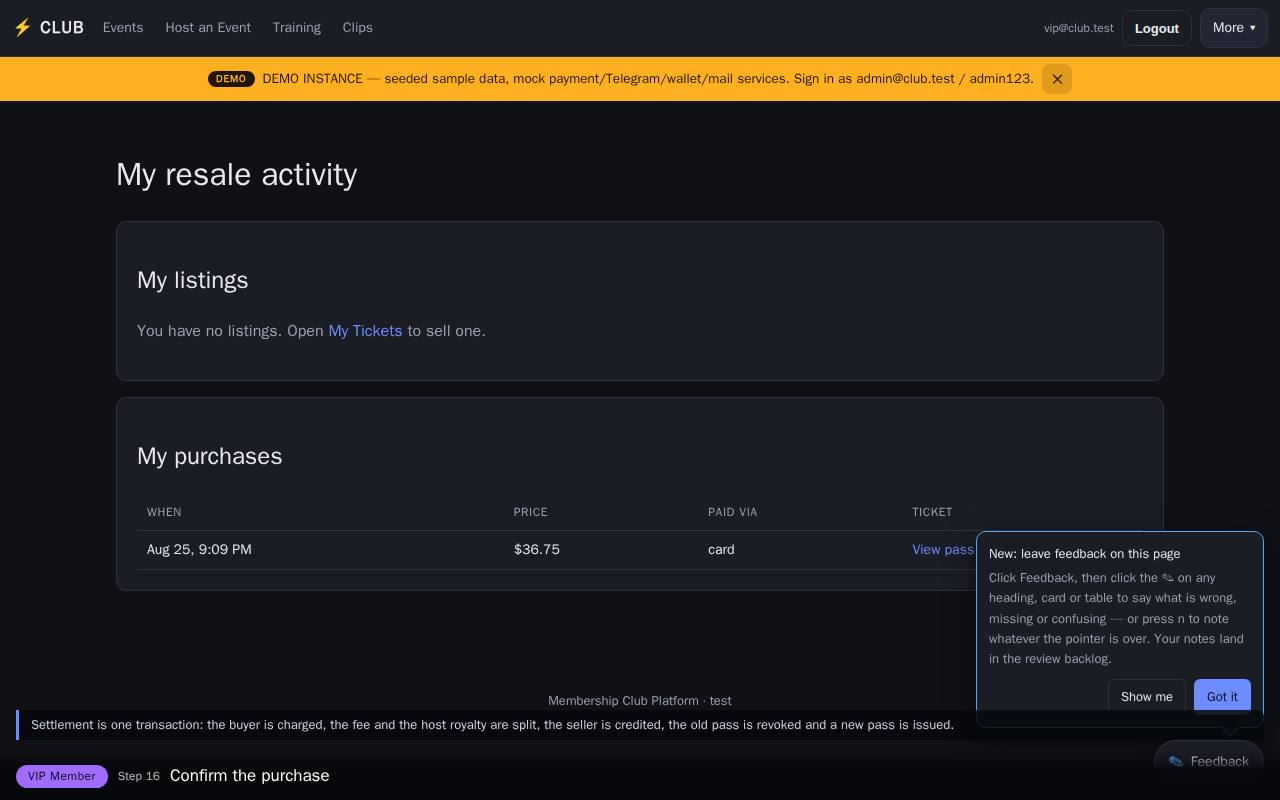Click the My listings heading

tap(193, 280)
